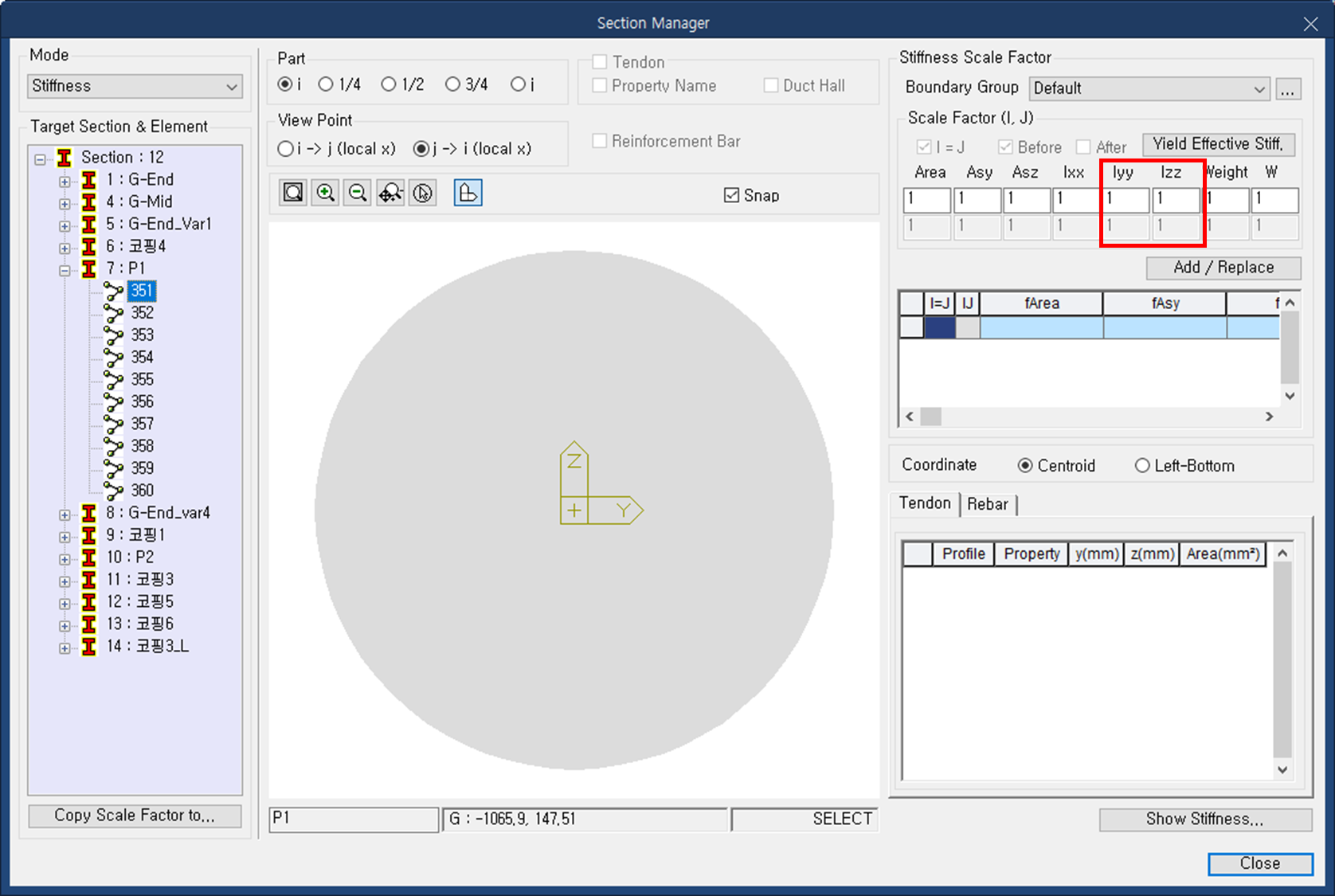Click the fArea column header
The image size is (1335, 896).
[1042, 303]
